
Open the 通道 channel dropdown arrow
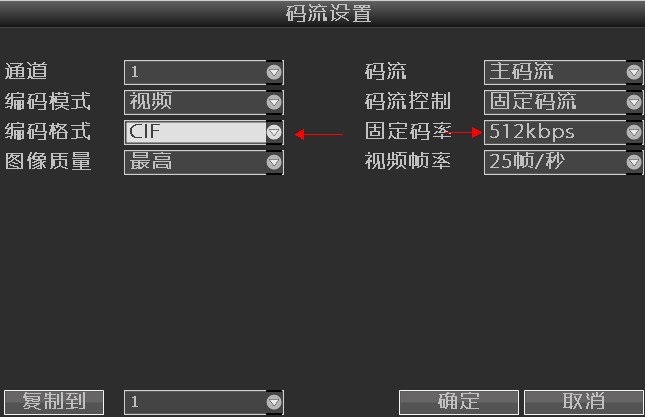tap(274, 72)
